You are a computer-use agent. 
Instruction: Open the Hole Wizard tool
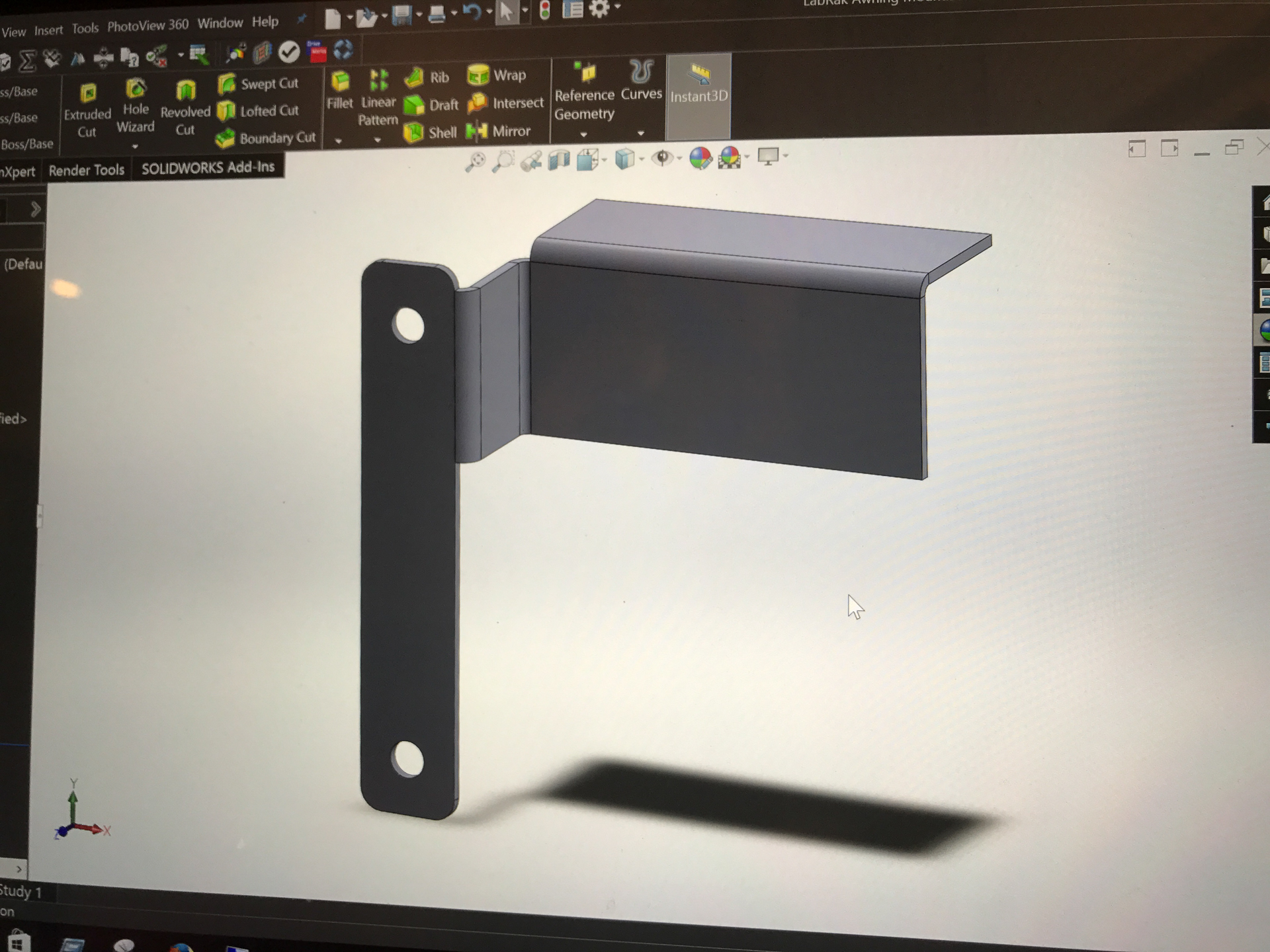pyautogui.click(x=136, y=106)
